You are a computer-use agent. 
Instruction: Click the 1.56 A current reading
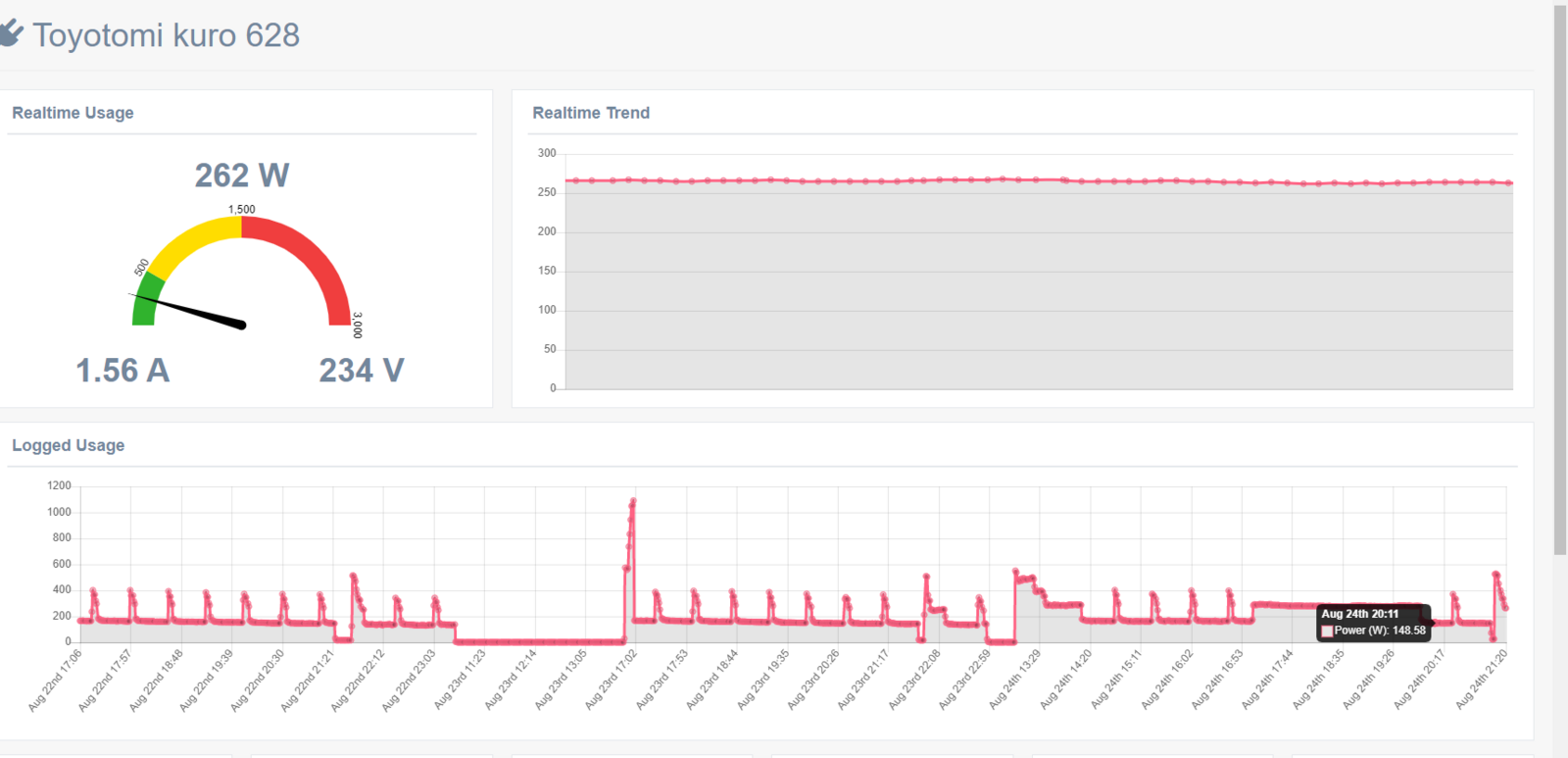click(x=122, y=371)
